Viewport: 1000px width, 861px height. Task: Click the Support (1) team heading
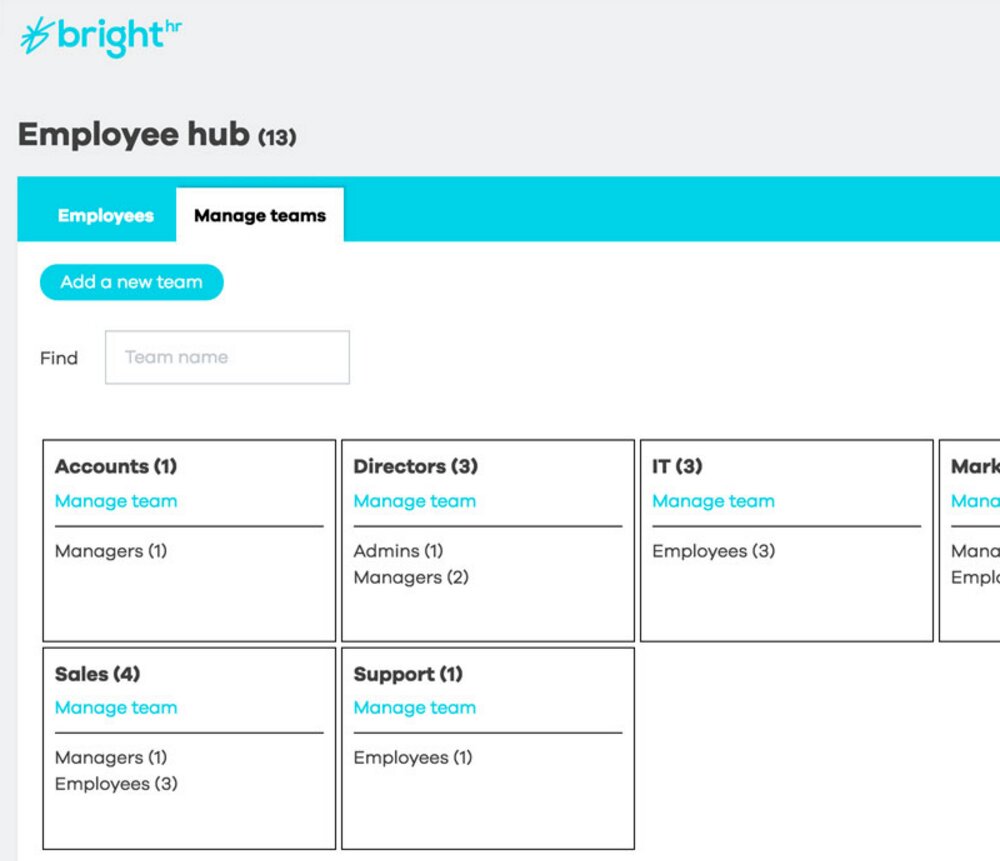pyautogui.click(x=408, y=674)
